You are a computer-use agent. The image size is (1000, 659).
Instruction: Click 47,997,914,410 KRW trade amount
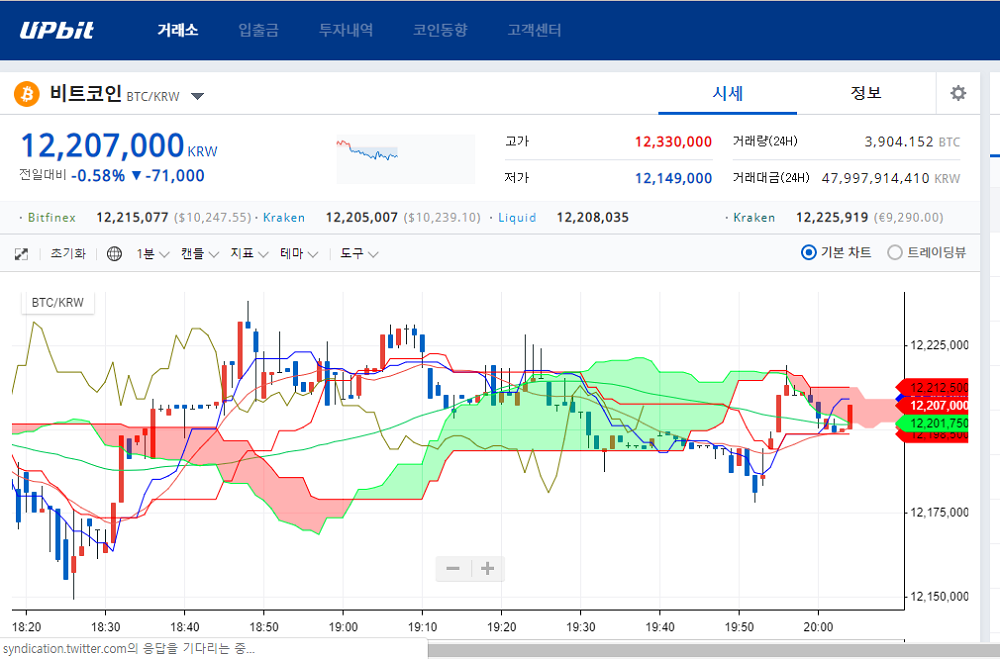coord(891,178)
